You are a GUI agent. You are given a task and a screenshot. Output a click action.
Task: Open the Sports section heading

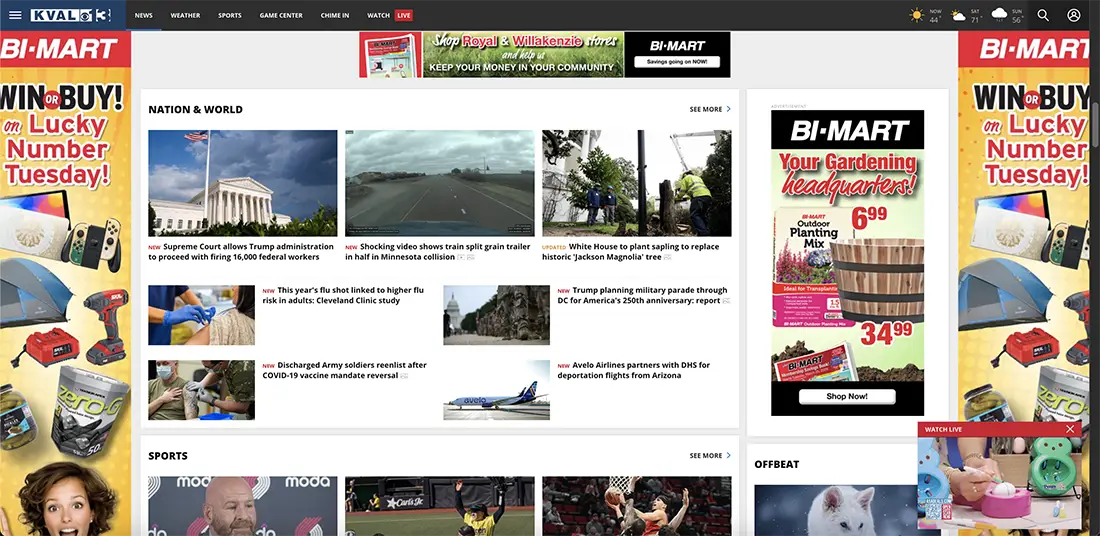[168, 456]
